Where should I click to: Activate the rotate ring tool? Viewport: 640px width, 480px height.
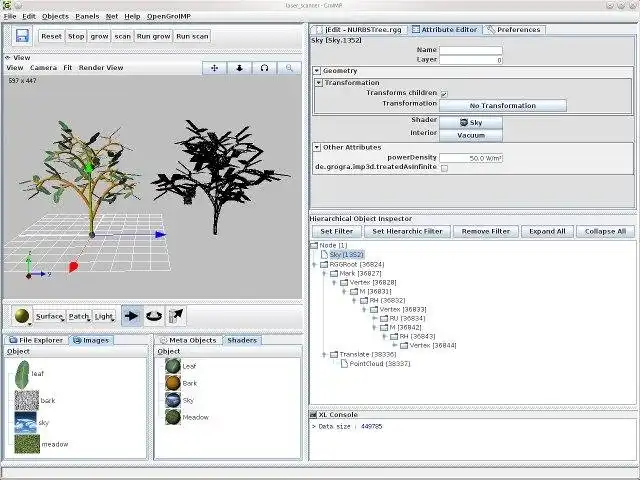pos(154,316)
